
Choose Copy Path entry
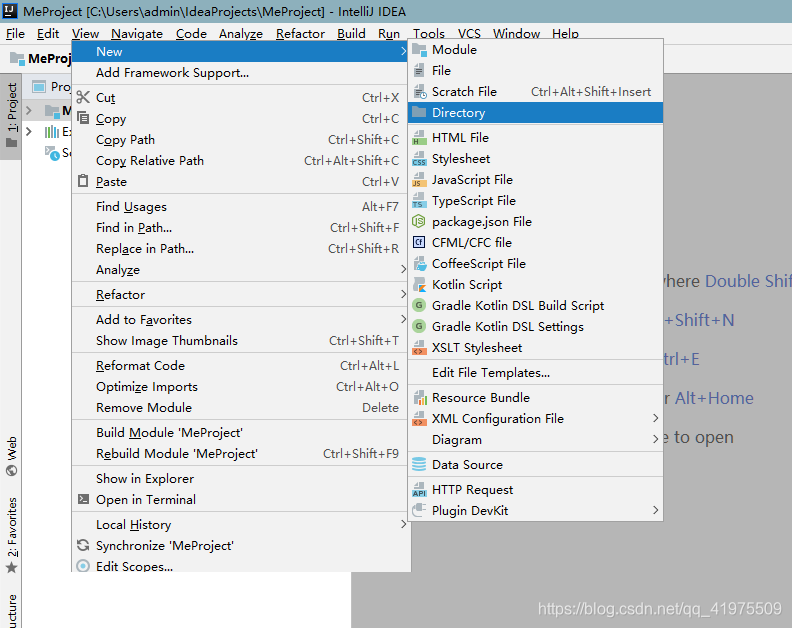point(240,139)
